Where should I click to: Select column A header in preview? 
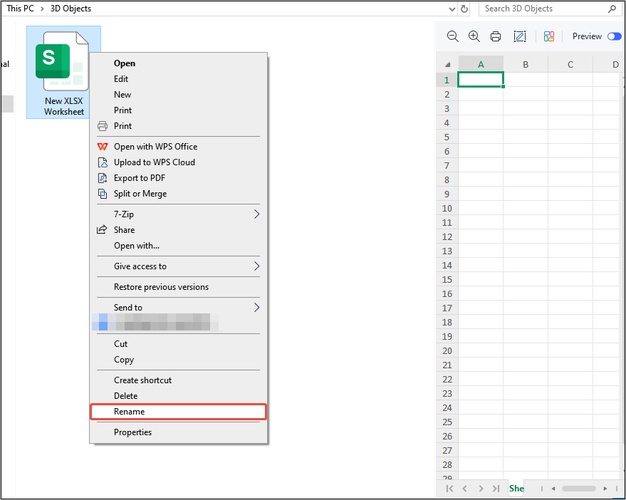481,64
